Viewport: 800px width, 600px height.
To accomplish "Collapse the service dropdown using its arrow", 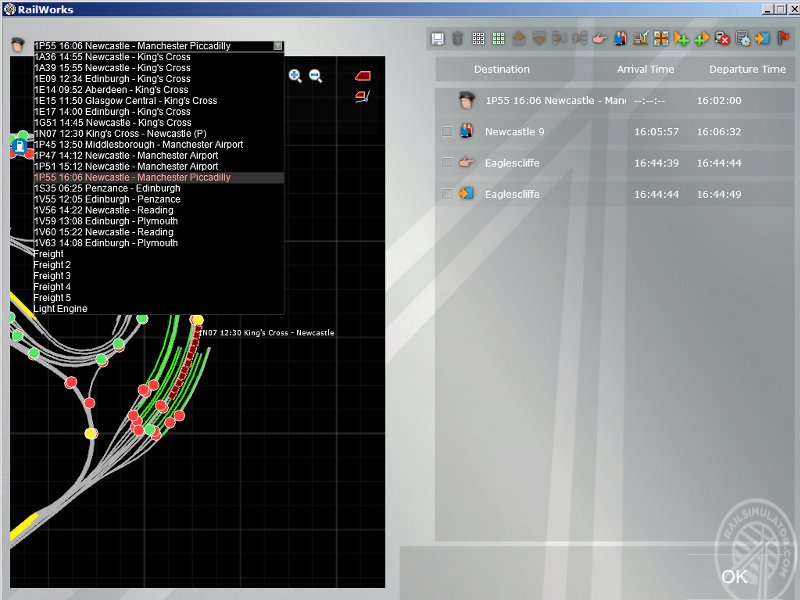I will coord(278,46).
